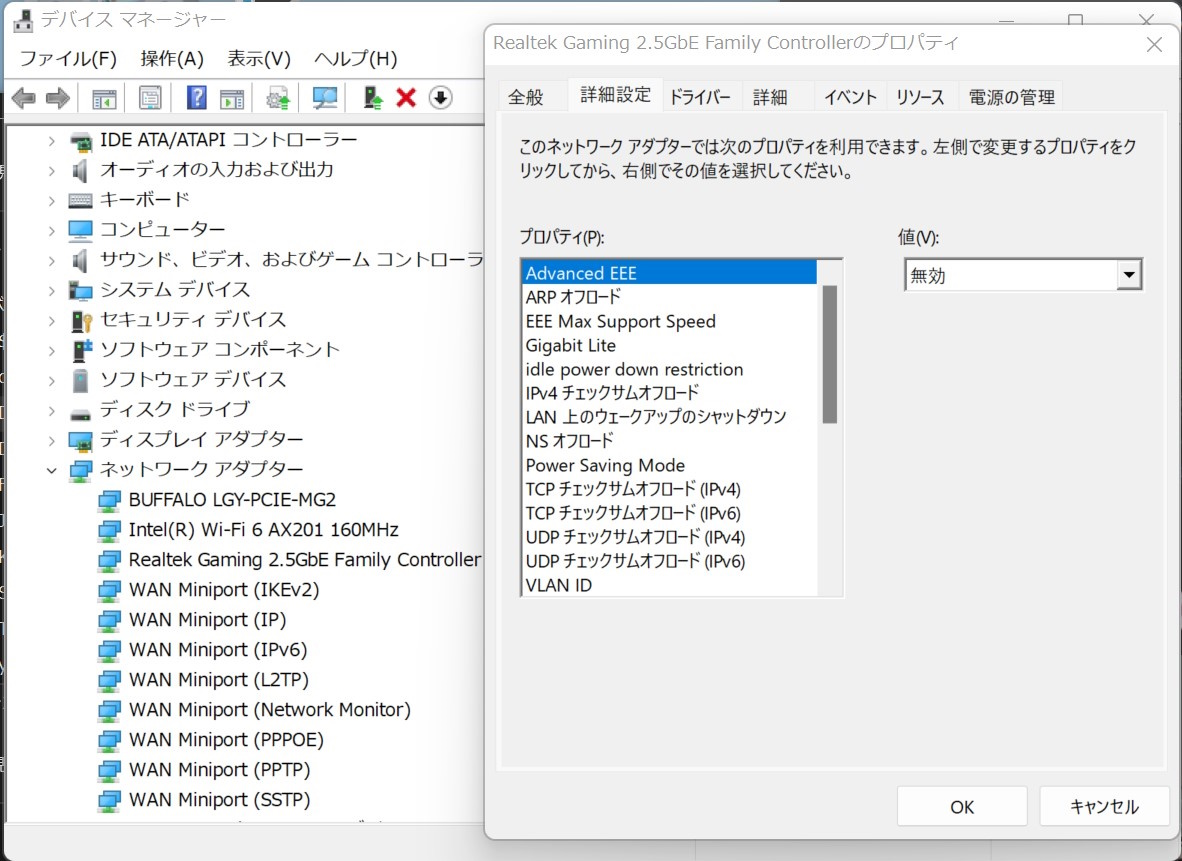Click the BUFFALO LGY-PCIE-MG2 adapter icon
The image size is (1182, 861).
[109, 500]
